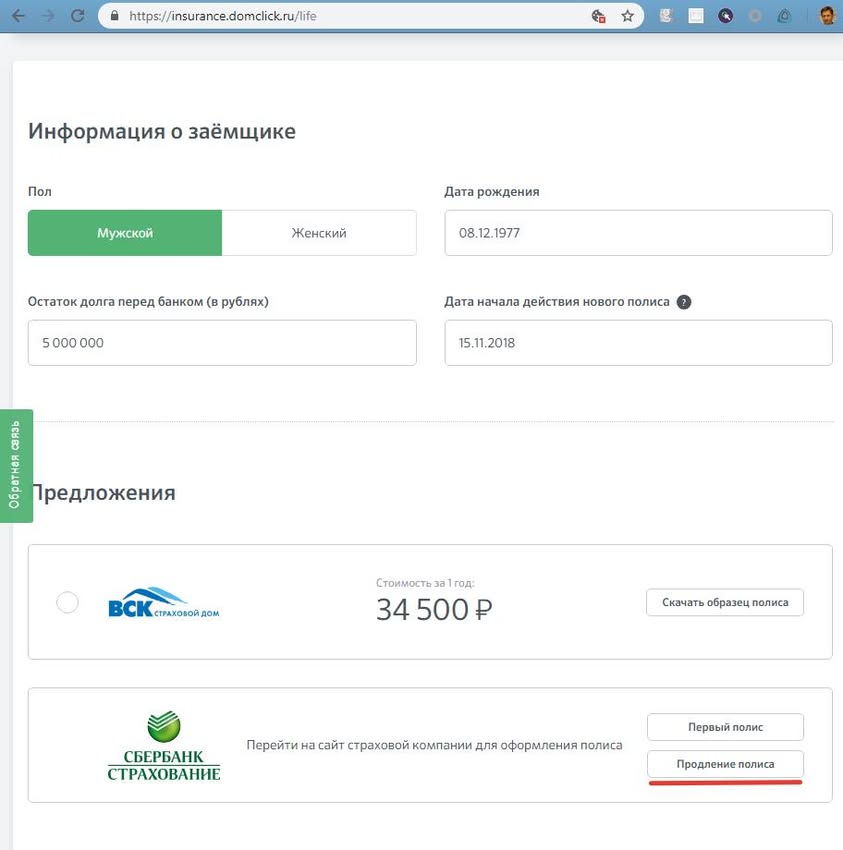The height and width of the screenshot is (850, 843).
Task: Open Дата начала действия нового полиса field
Action: 638,343
